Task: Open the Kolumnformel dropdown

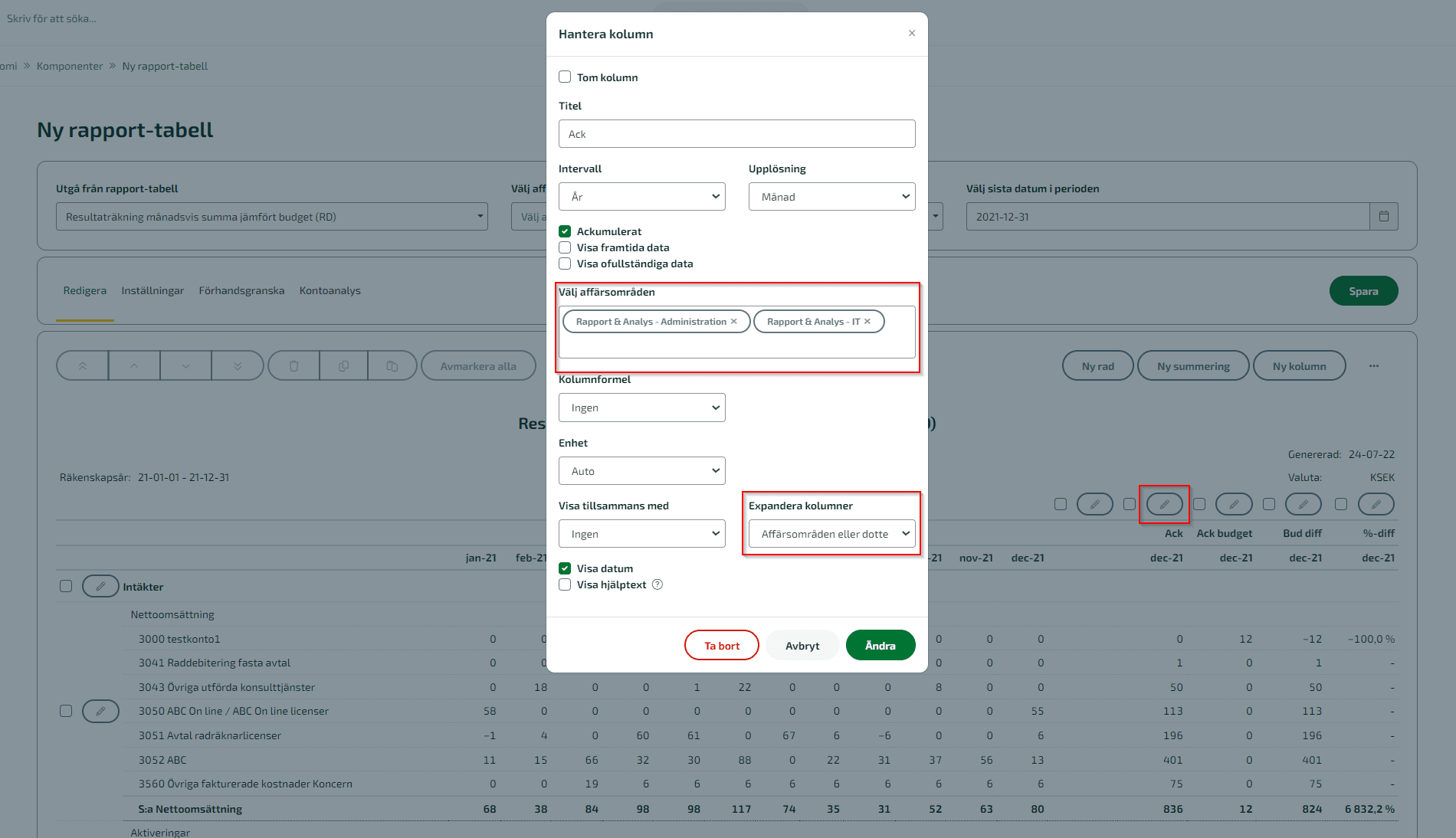Action: [641, 408]
